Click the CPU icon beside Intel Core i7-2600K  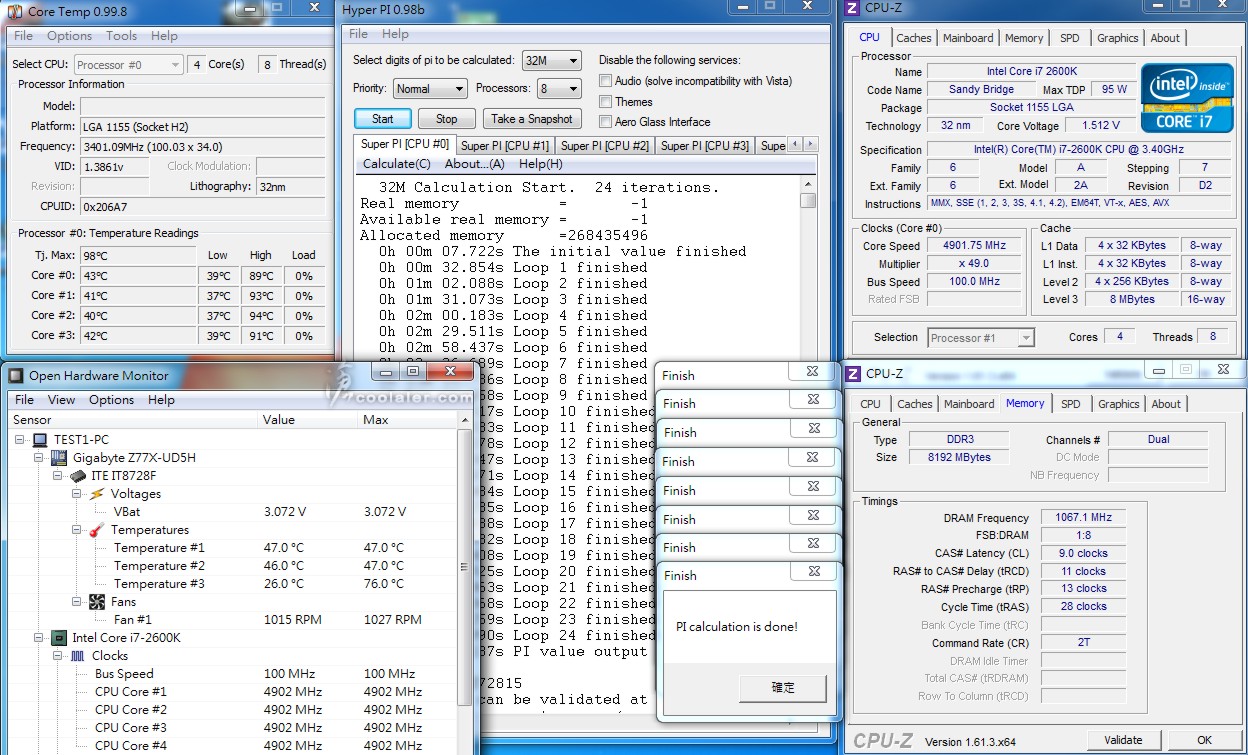[x=59, y=638]
